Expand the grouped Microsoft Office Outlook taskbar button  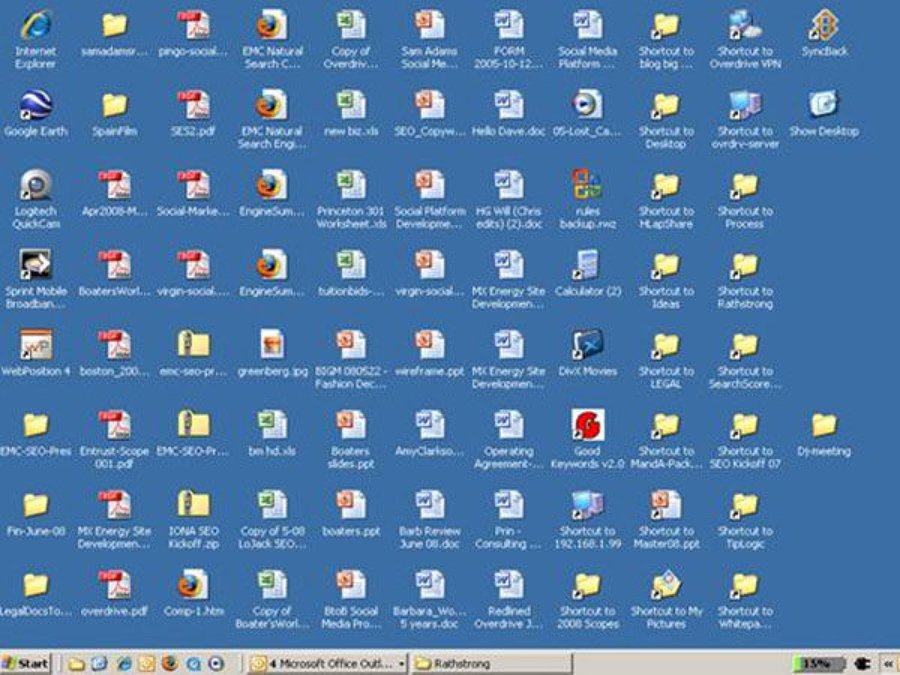click(x=402, y=663)
